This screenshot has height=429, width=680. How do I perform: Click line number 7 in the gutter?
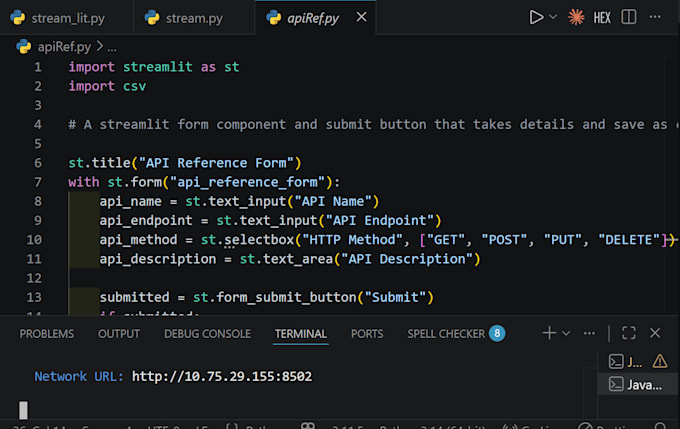click(x=38, y=182)
